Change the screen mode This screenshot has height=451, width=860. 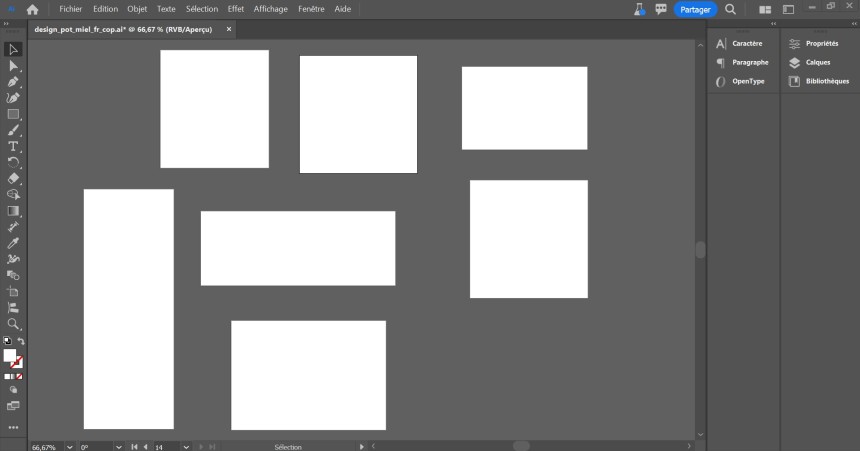pos(13,406)
